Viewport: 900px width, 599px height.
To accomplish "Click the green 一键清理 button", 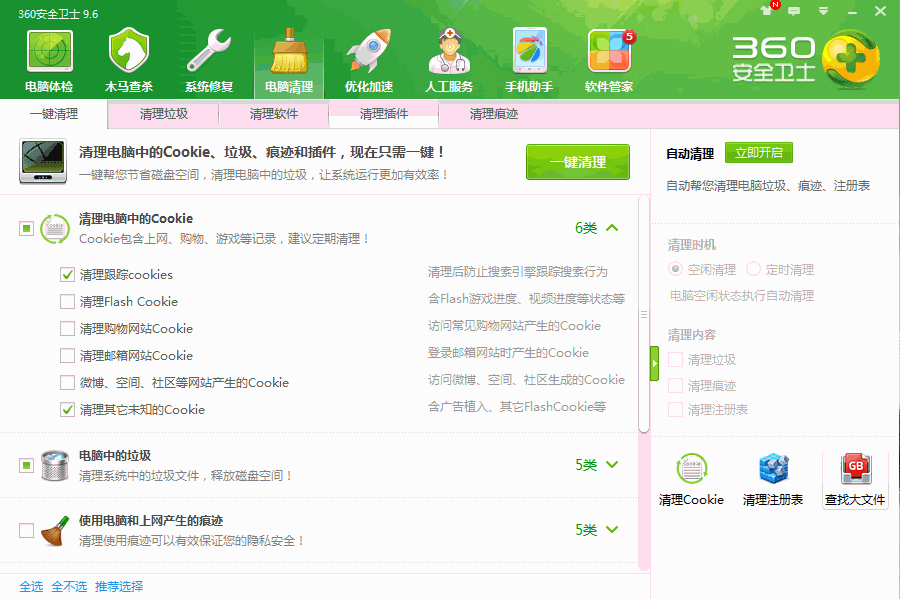I will 577,162.
